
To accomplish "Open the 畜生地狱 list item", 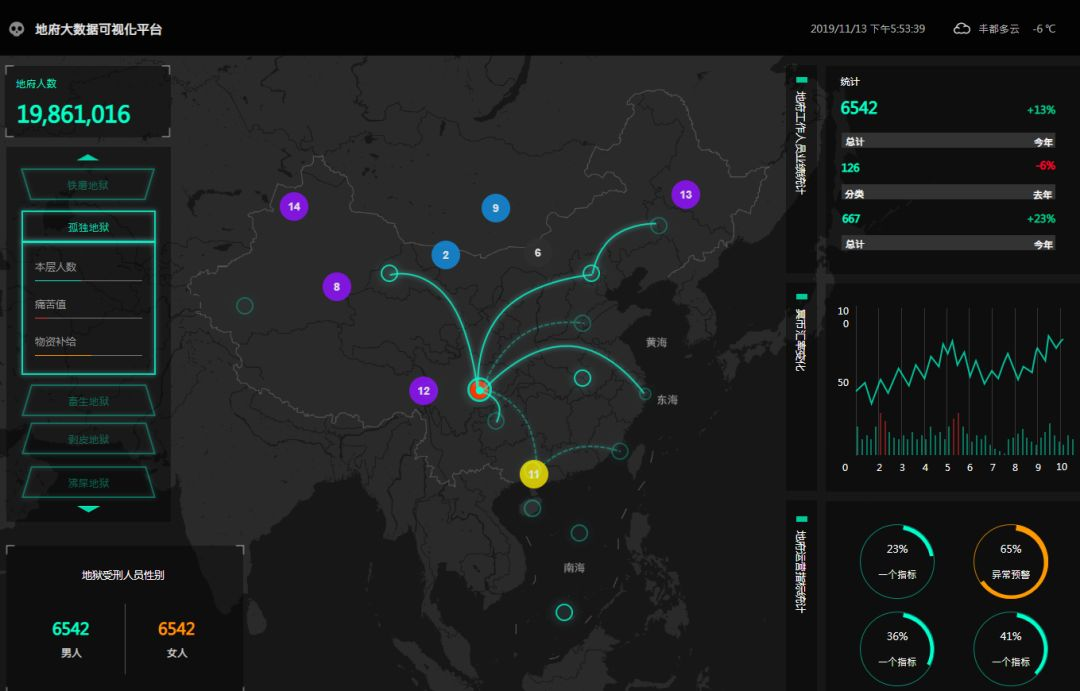I will (88, 401).
